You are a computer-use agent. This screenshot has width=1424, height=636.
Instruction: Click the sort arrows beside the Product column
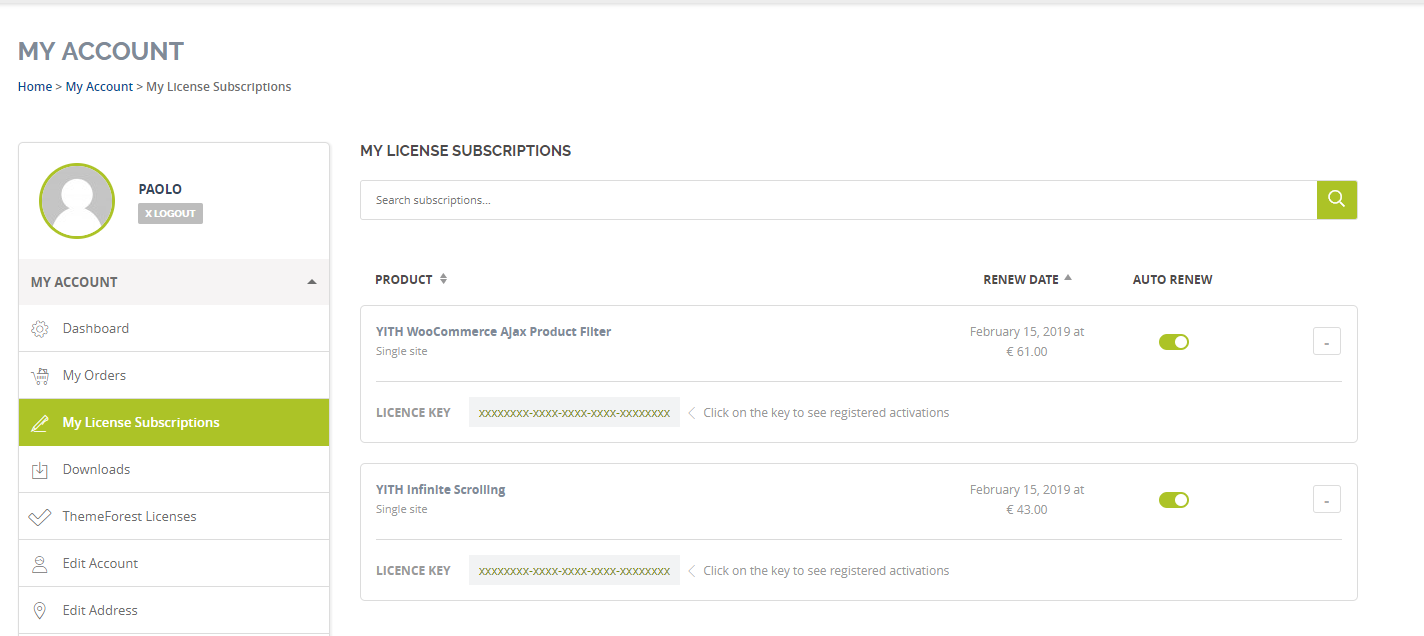[443, 279]
